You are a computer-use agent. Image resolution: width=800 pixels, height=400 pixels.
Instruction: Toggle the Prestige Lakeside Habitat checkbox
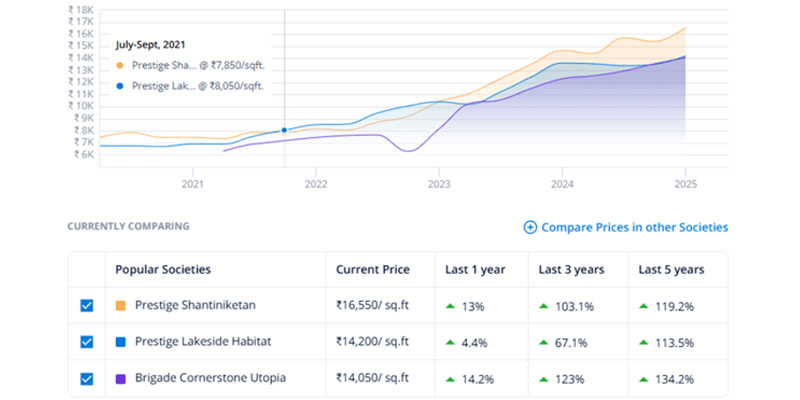(87, 342)
